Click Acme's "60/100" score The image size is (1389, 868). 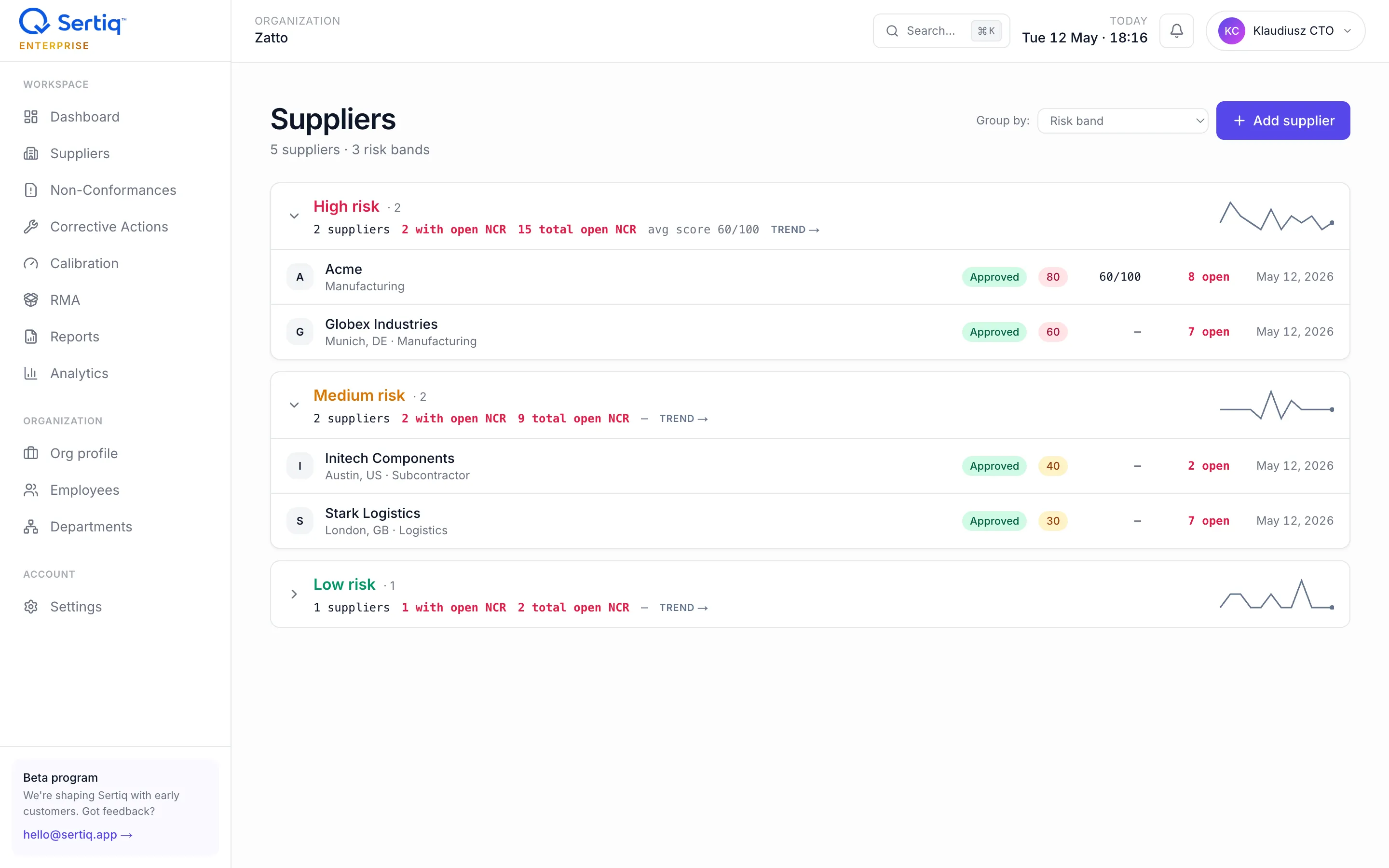(x=1120, y=277)
